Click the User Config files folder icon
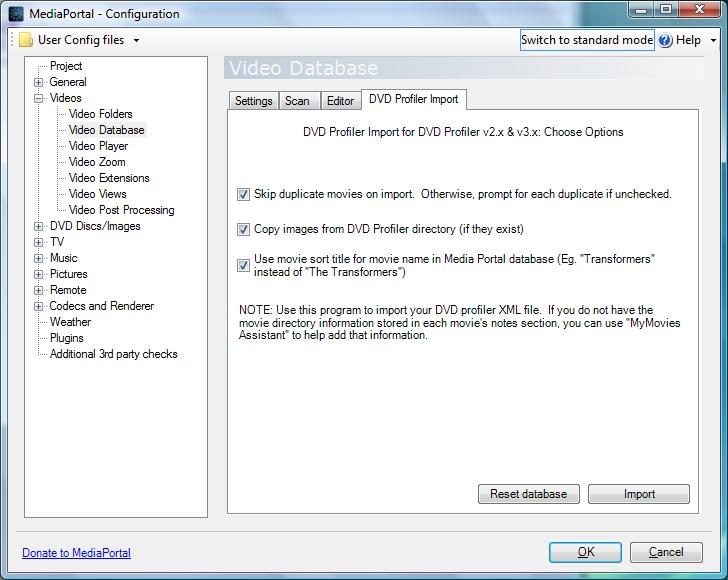Viewport: 728px width, 580px height. pos(26,41)
